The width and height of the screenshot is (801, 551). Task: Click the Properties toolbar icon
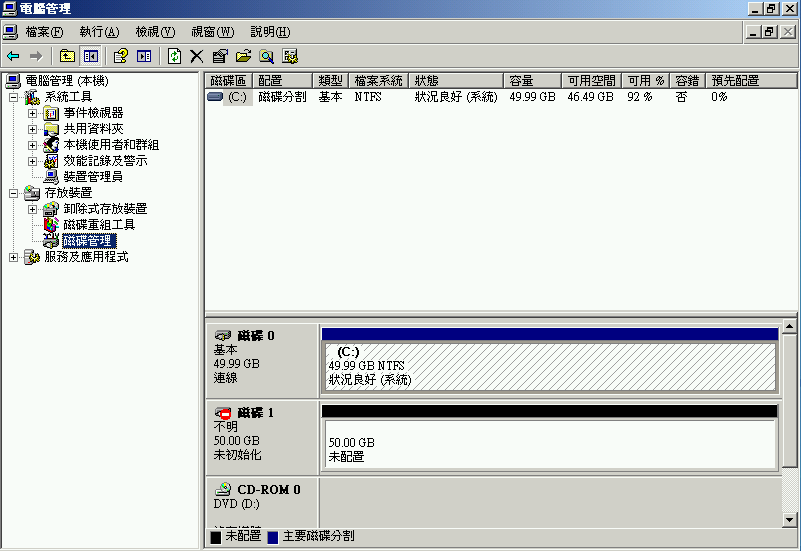(x=220, y=56)
